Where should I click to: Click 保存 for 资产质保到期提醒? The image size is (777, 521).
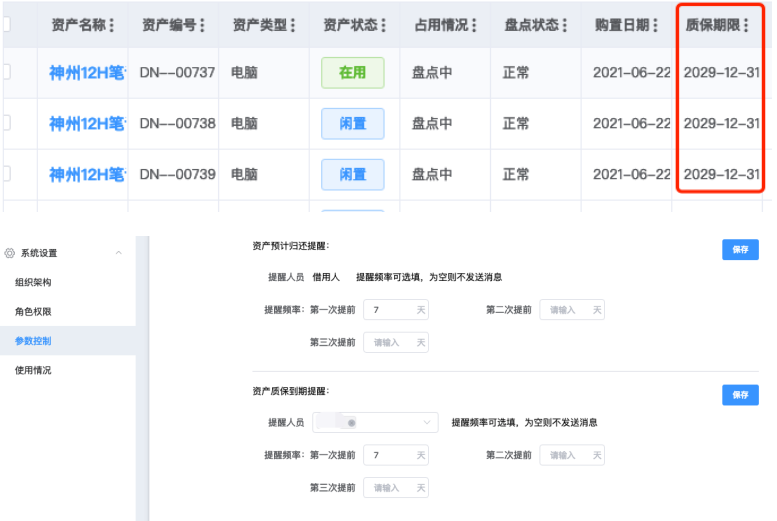point(740,395)
